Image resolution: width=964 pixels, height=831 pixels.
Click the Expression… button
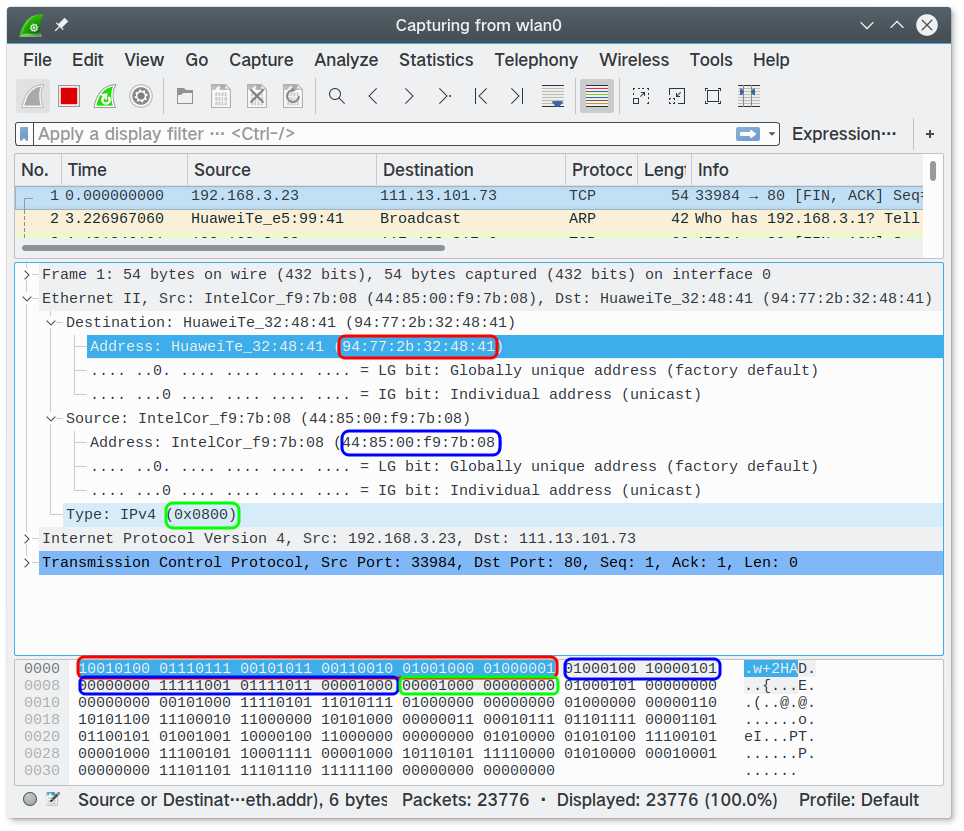coord(843,134)
